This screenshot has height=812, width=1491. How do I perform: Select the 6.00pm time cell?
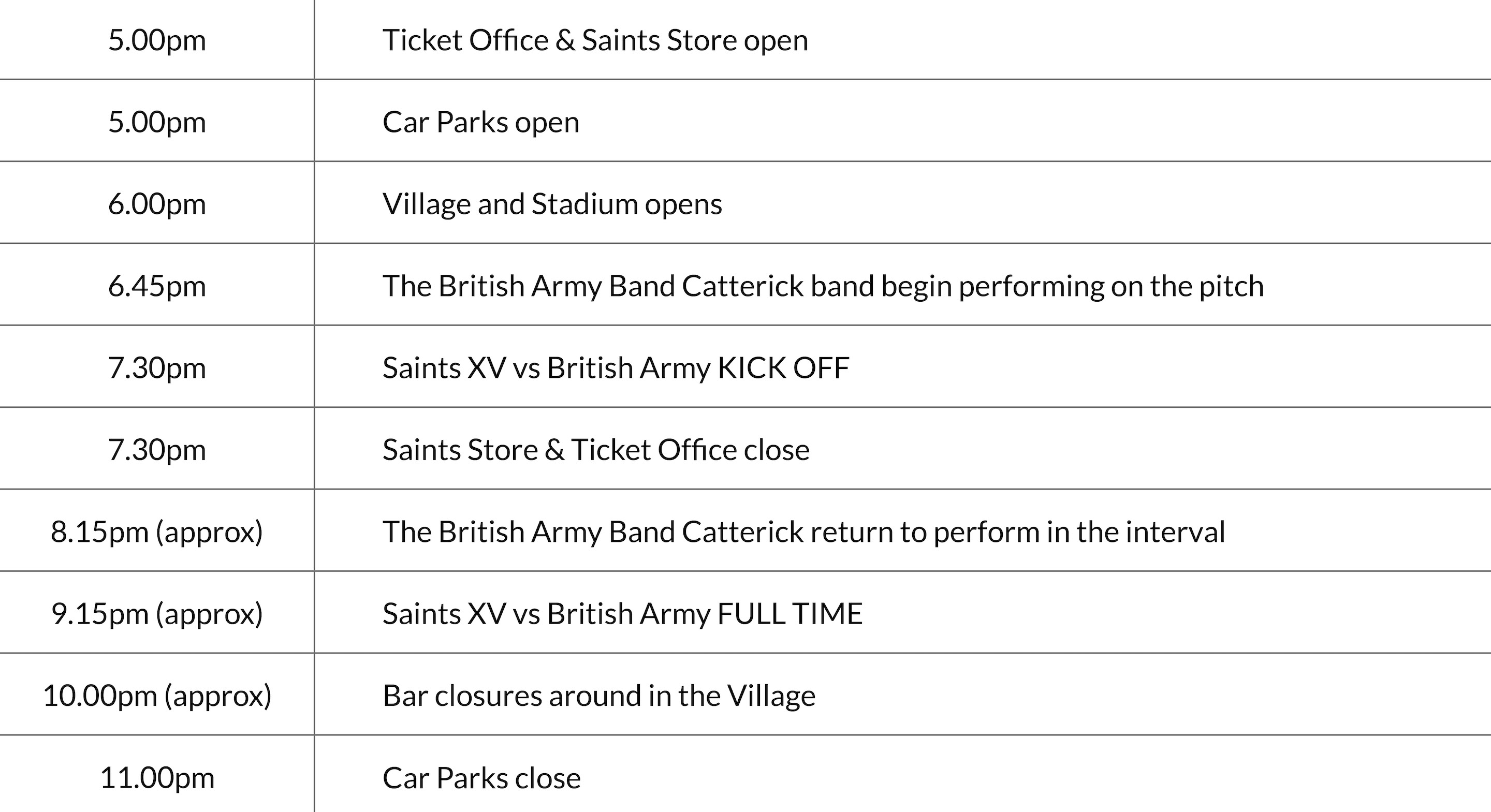(157, 204)
